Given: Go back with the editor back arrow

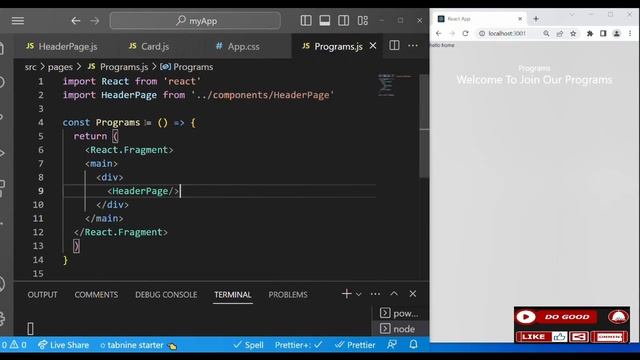Looking at the screenshot, I should point(76,20).
